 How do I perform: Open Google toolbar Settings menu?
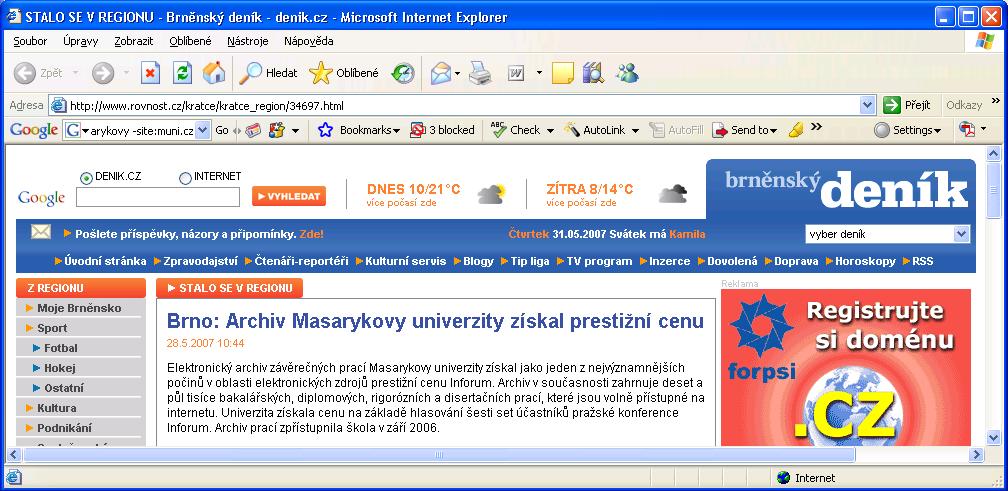[908, 130]
